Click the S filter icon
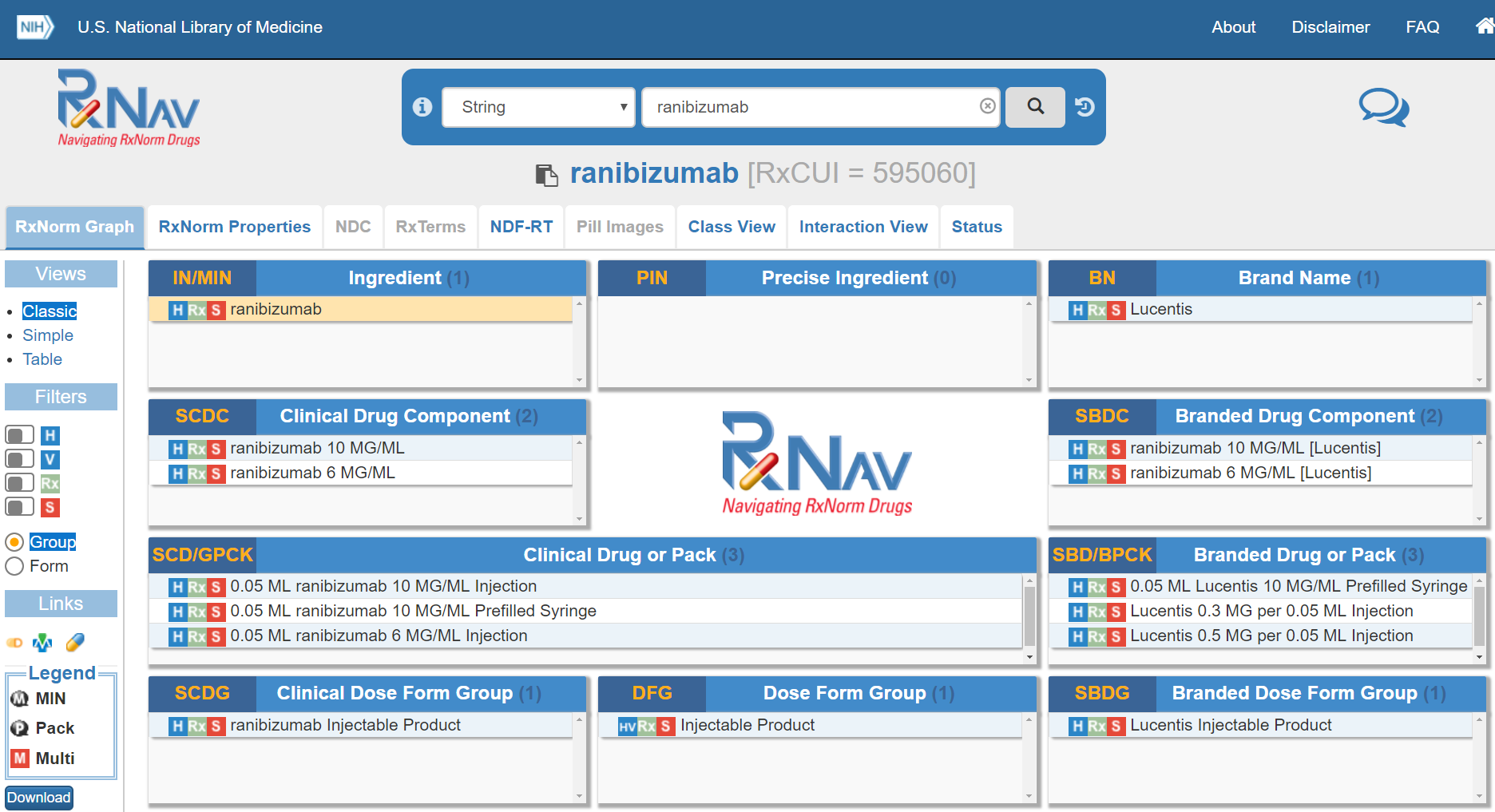Viewport: 1495px width, 812px height. pyautogui.click(x=50, y=507)
